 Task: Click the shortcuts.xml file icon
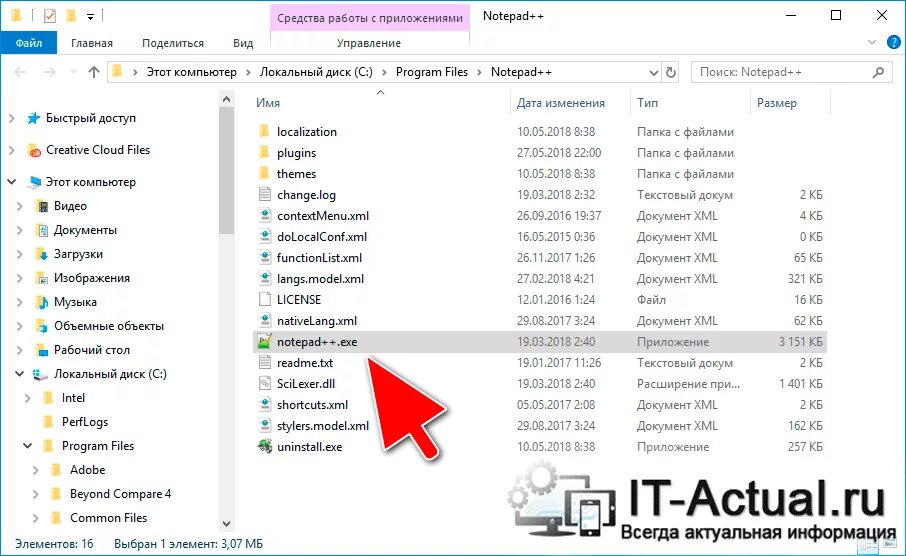coord(265,405)
